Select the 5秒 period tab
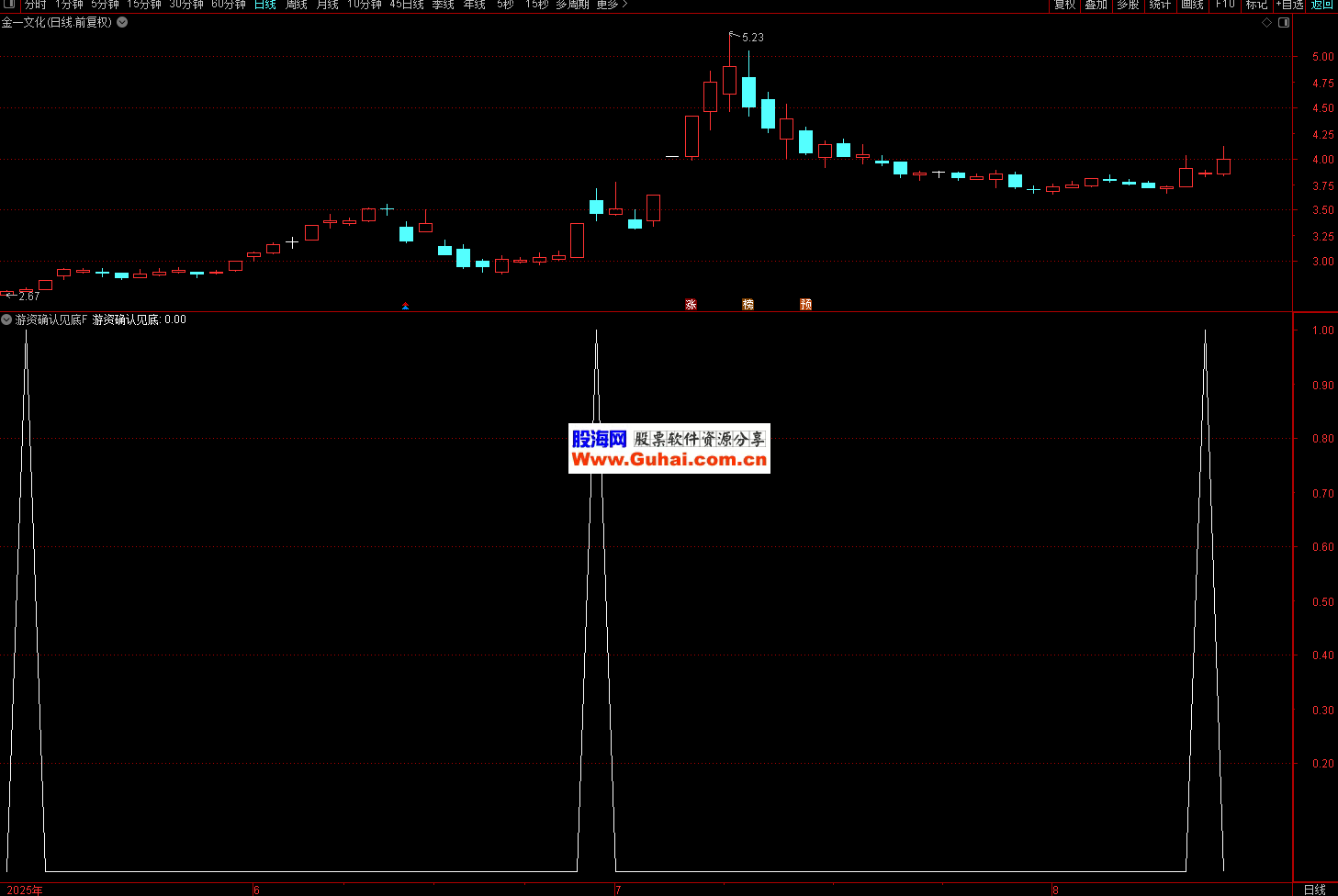Viewport: 1338px width, 896px height. (x=505, y=5)
